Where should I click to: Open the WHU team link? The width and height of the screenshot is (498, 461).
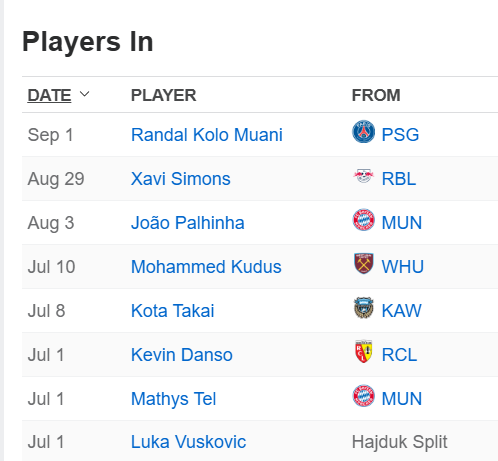pos(403,267)
